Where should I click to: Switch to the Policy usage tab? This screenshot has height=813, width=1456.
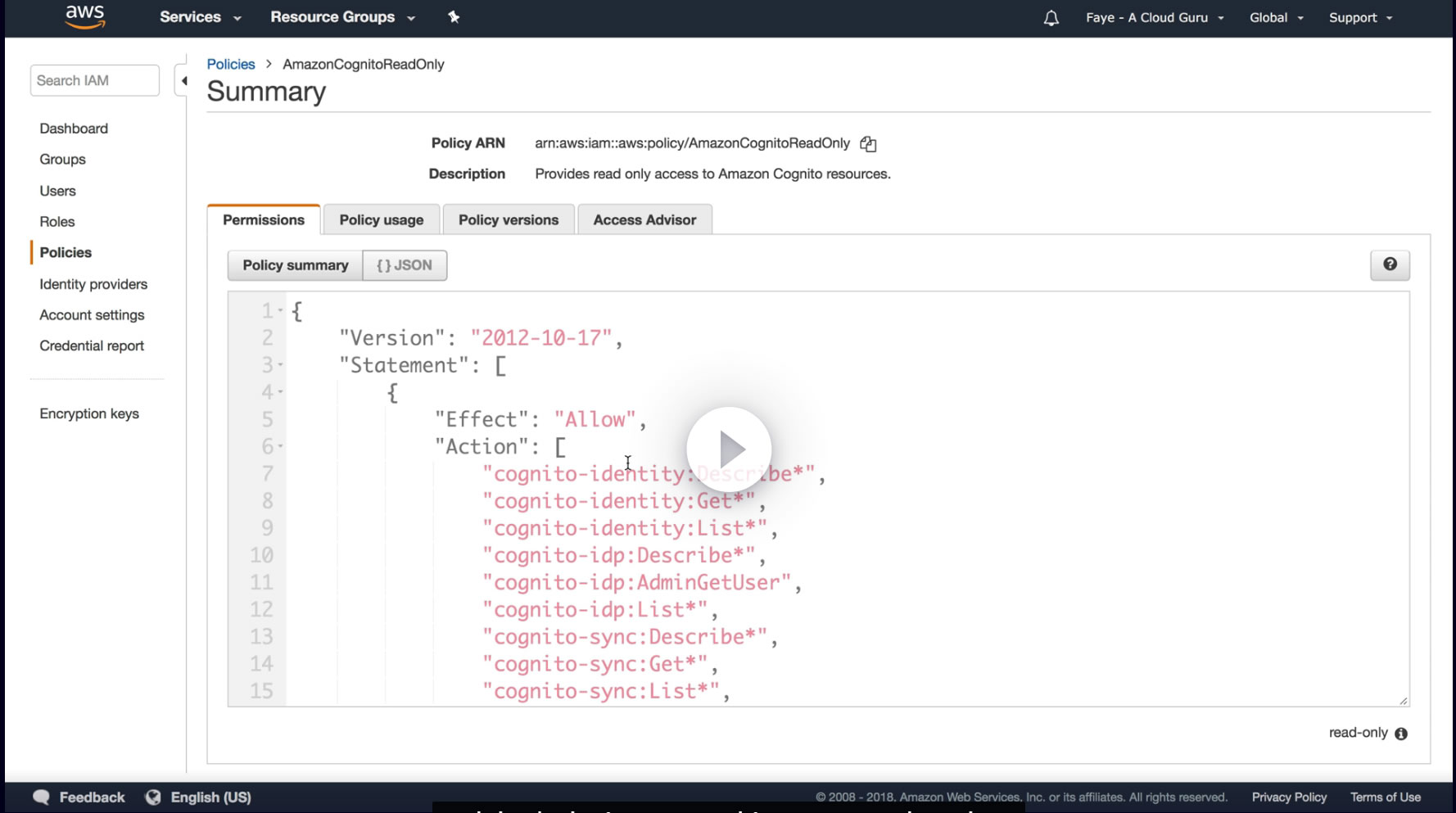[382, 219]
